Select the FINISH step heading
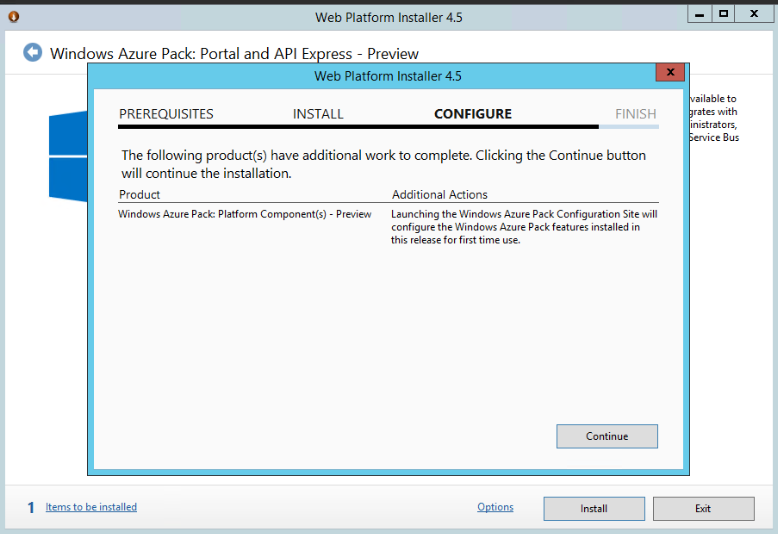The image size is (778, 534). (x=635, y=114)
